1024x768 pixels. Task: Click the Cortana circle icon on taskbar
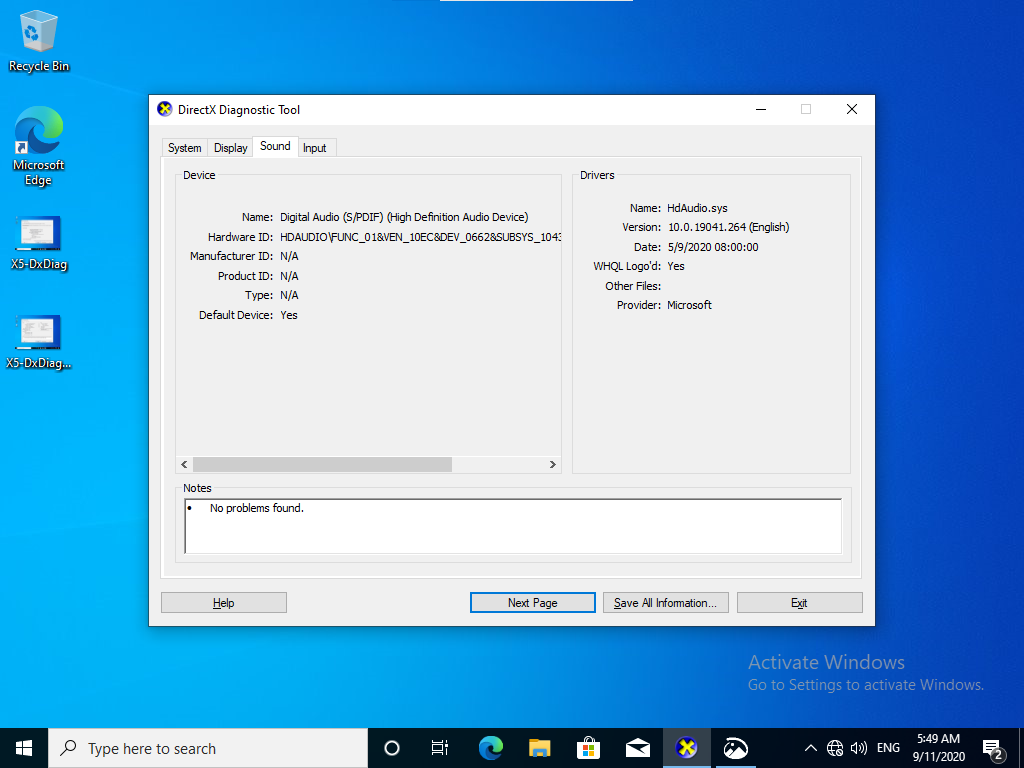tap(392, 748)
